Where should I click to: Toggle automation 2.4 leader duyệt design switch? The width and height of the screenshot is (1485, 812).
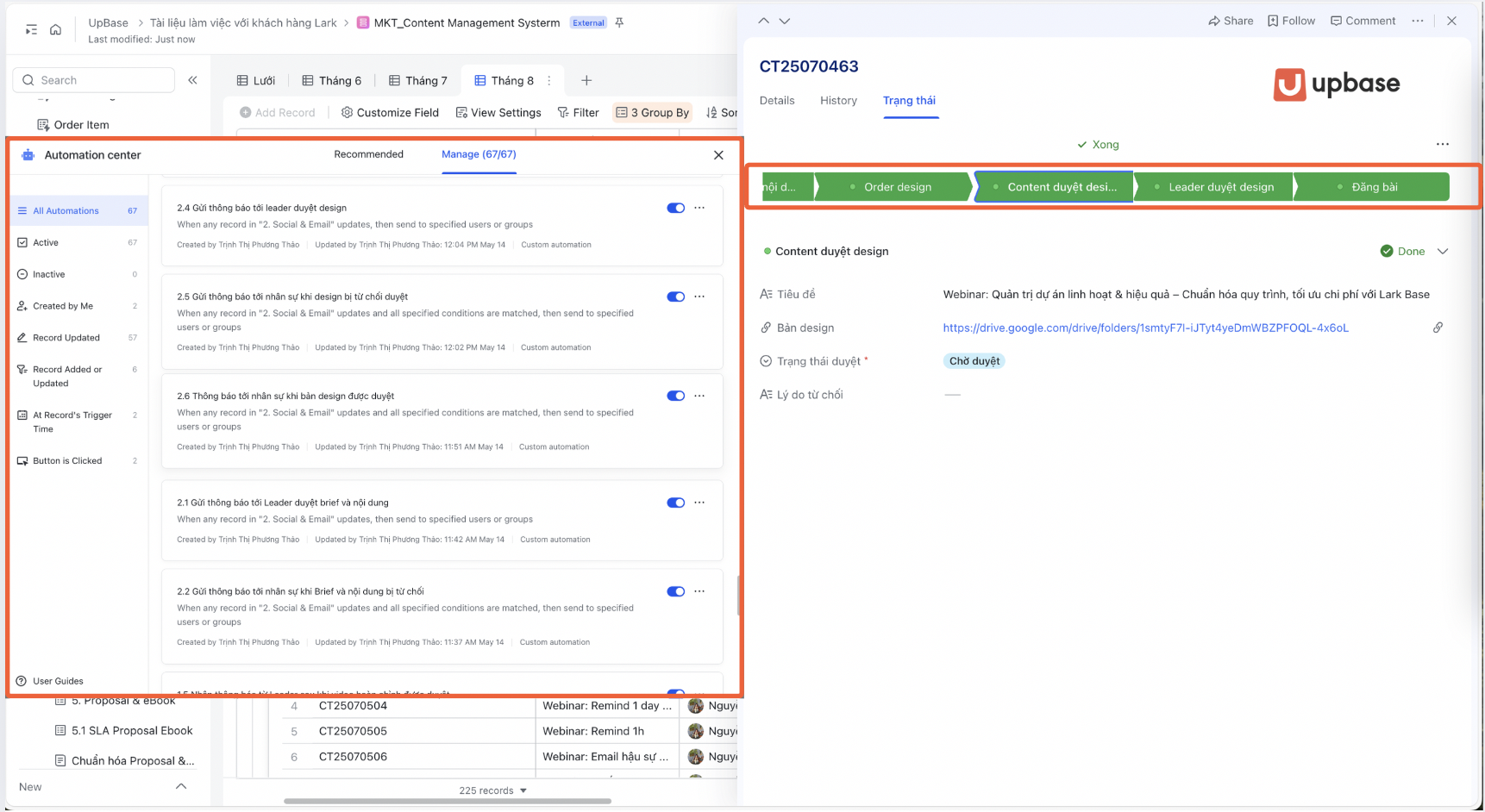point(676,208)
